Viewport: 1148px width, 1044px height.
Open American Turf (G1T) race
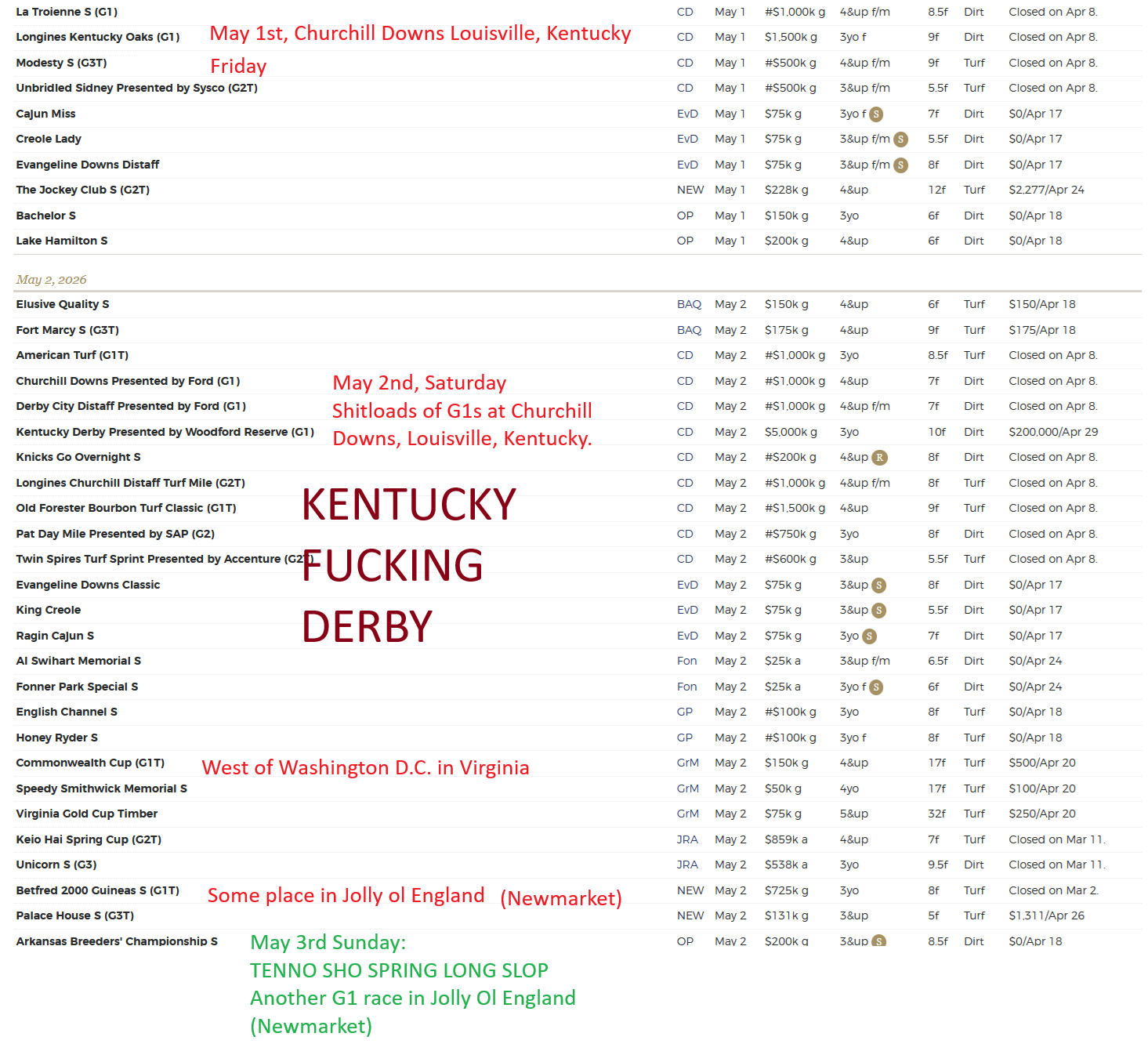(72, 355)
